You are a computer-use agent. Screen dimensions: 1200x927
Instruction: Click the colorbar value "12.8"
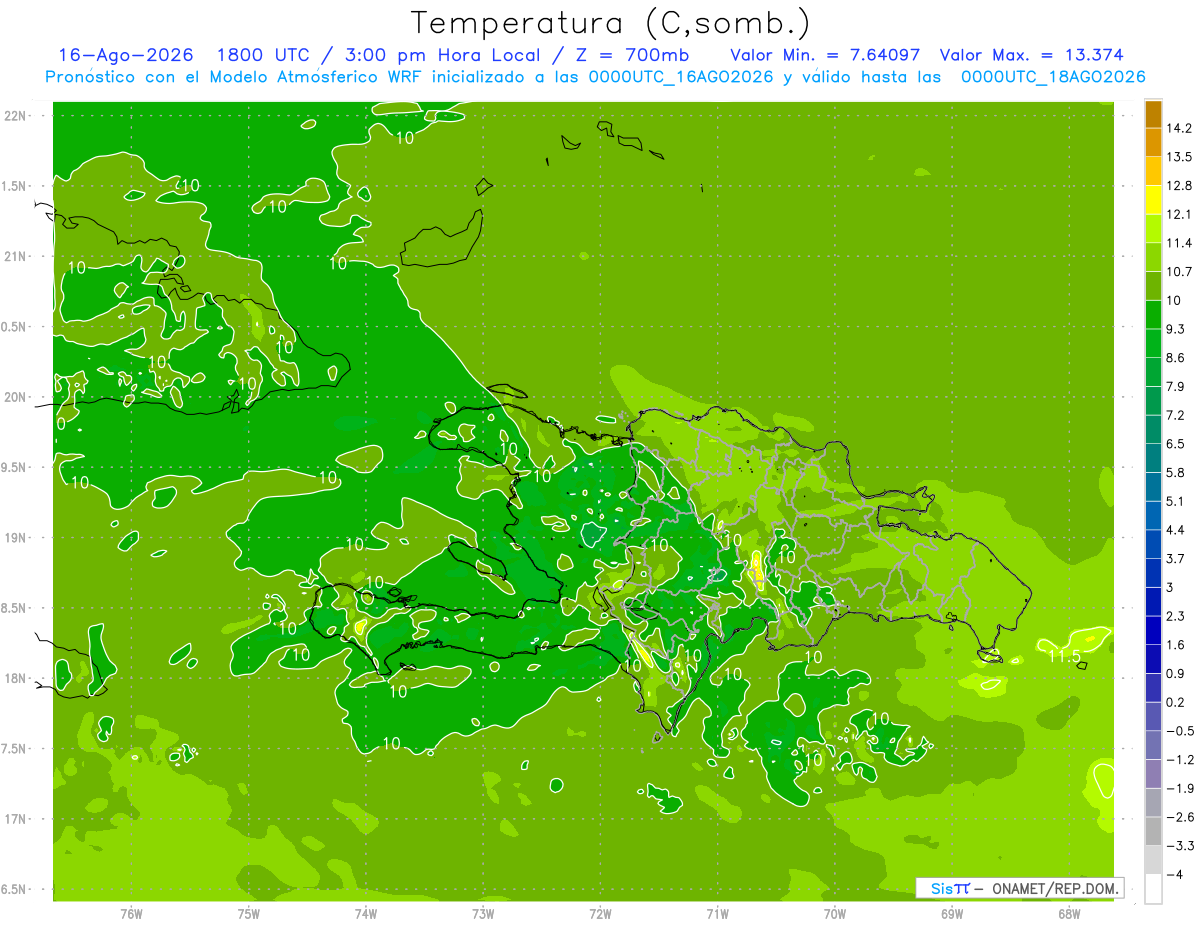[x=1179, y=185]
